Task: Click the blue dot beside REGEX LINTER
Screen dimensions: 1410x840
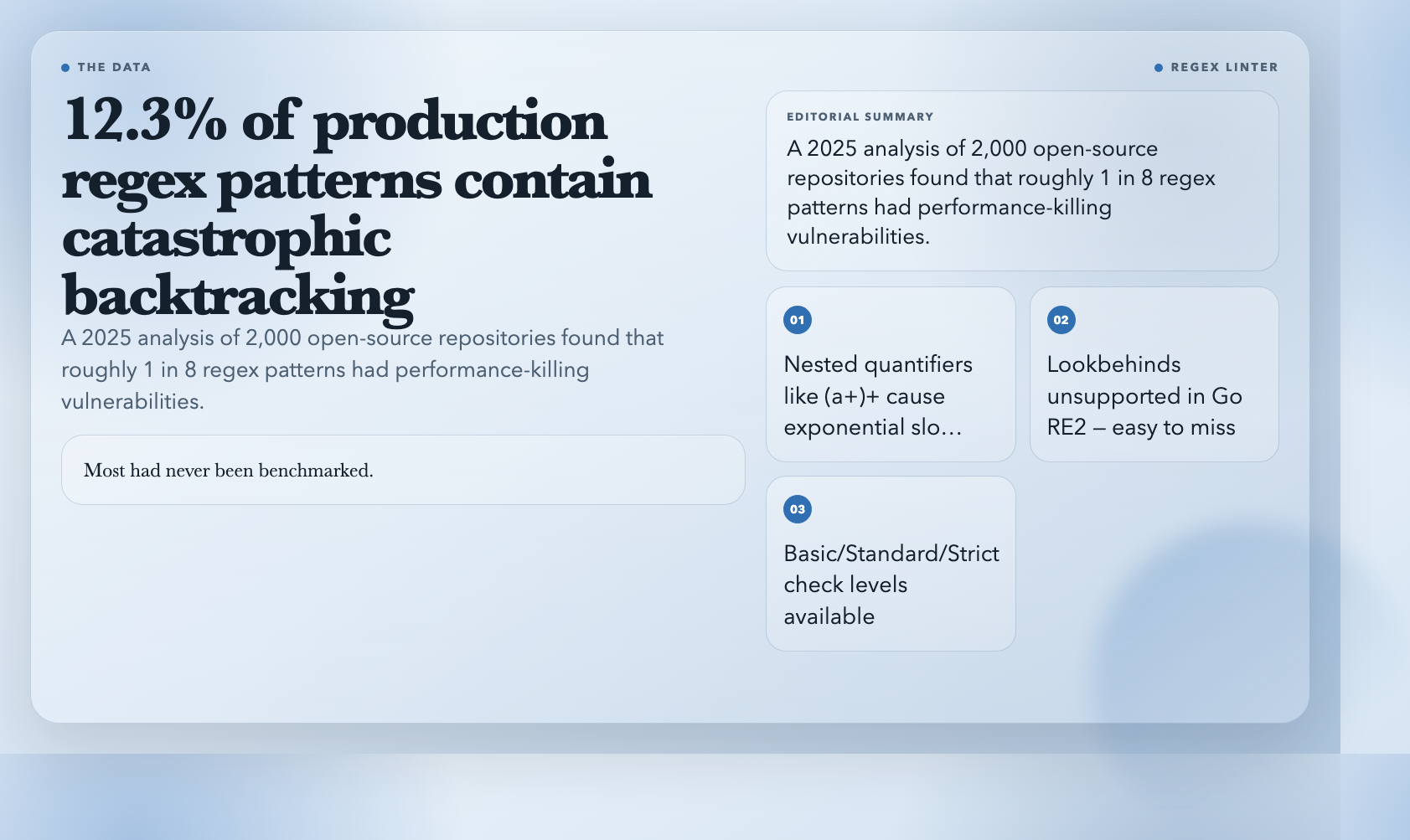Action: tap(1159, 68)
